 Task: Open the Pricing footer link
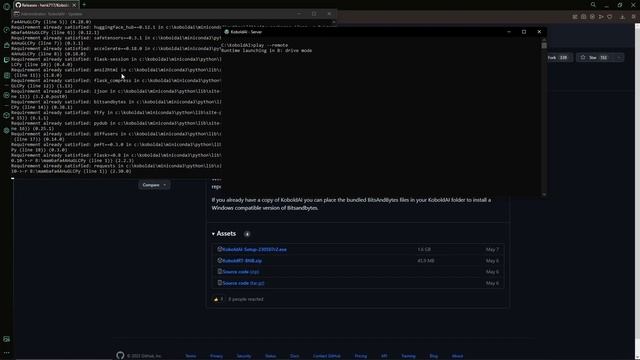[360, 356]
